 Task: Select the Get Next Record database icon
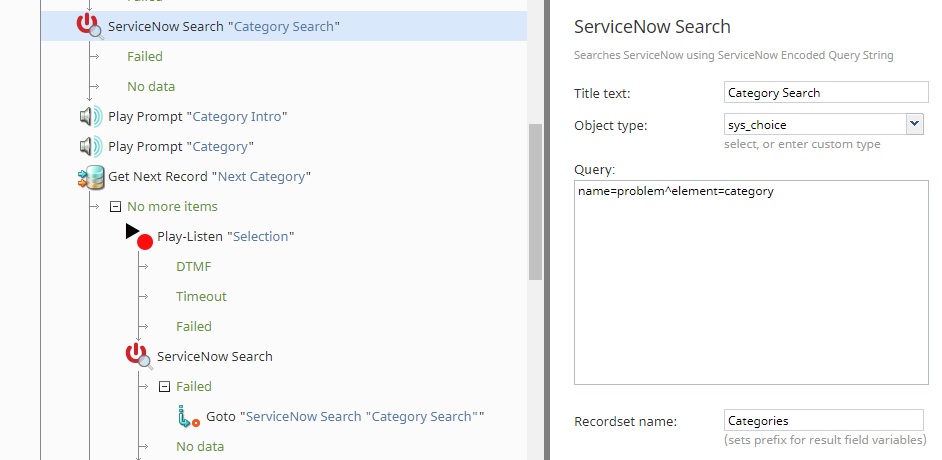tap(91, 177)
